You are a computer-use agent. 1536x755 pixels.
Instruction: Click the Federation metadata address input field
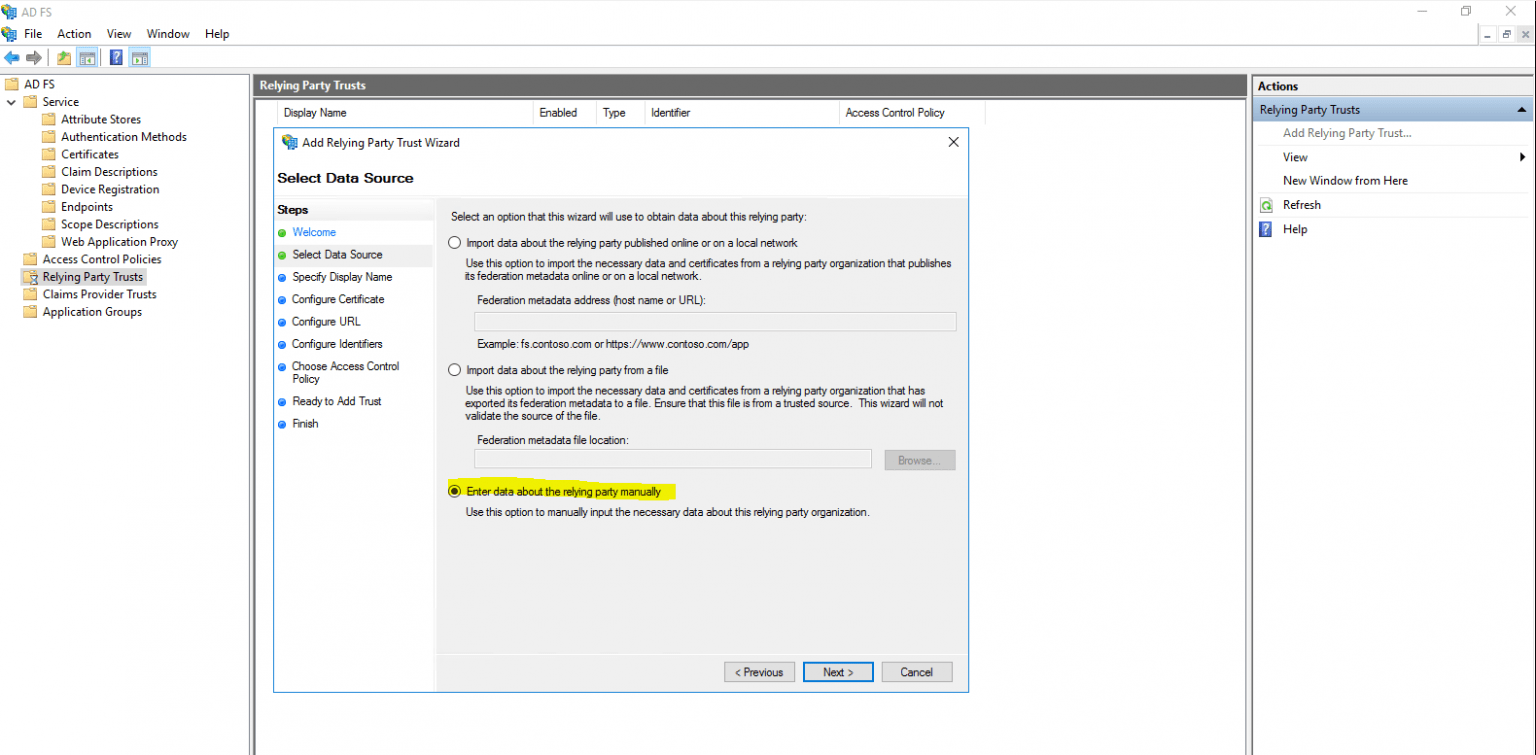pyautogui.click(x=714, y=321)
